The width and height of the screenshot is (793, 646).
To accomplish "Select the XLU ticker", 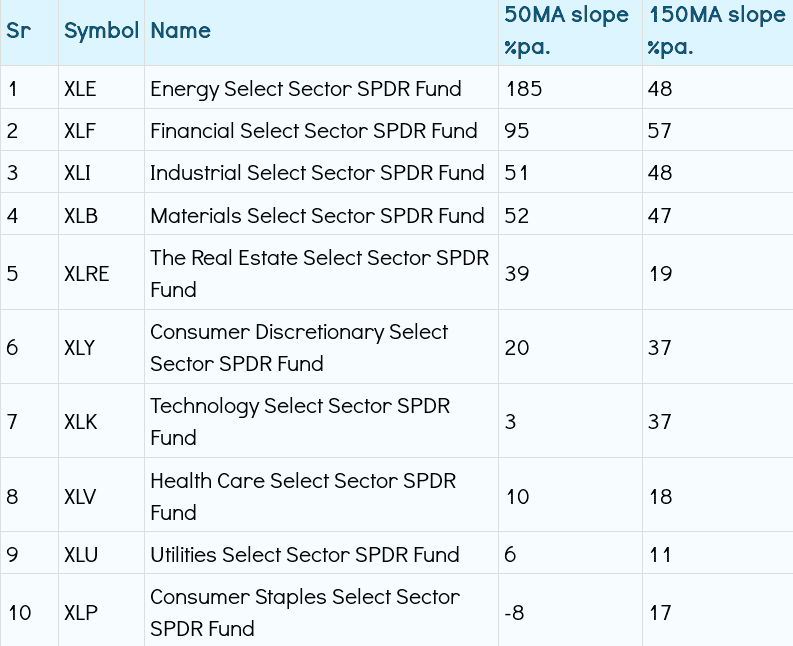I will pos(80,555).
